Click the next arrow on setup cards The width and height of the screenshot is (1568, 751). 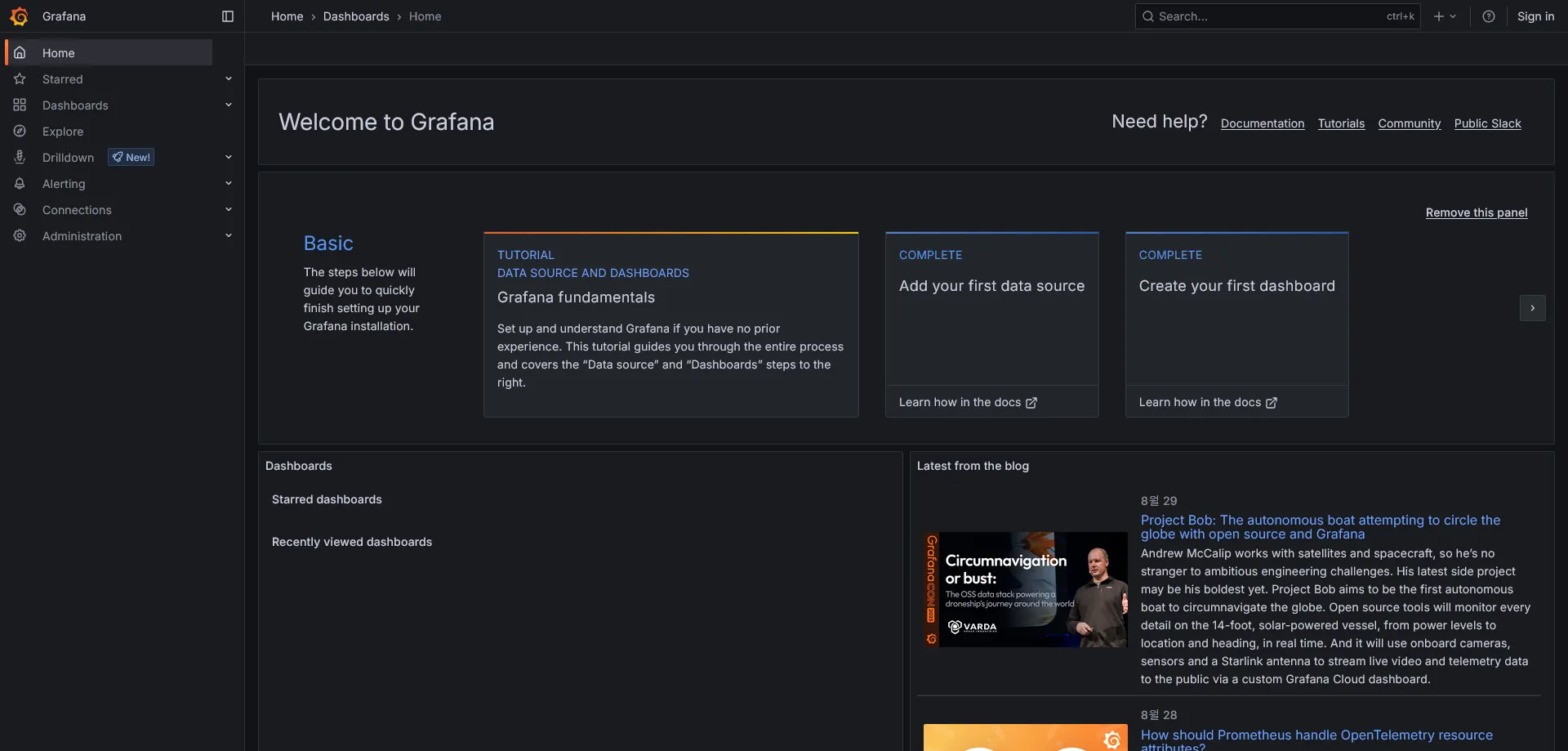pos(1532,308)
